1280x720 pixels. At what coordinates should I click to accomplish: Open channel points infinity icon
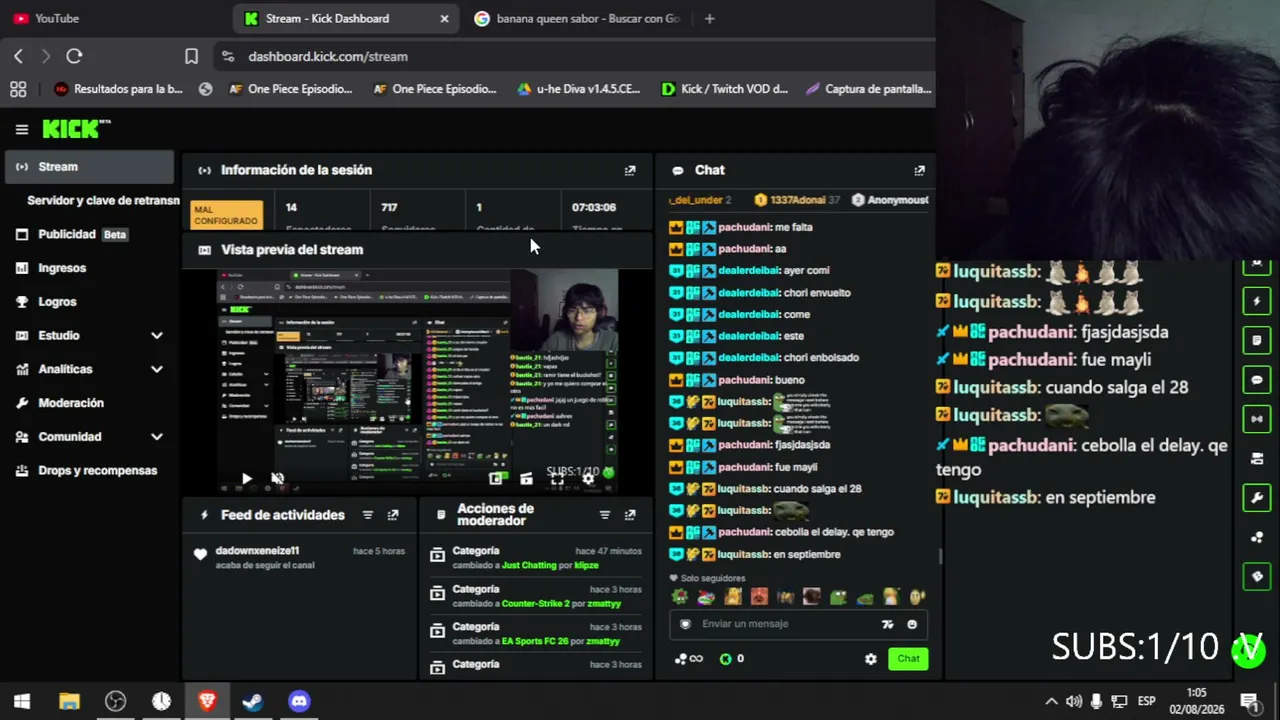689,659
